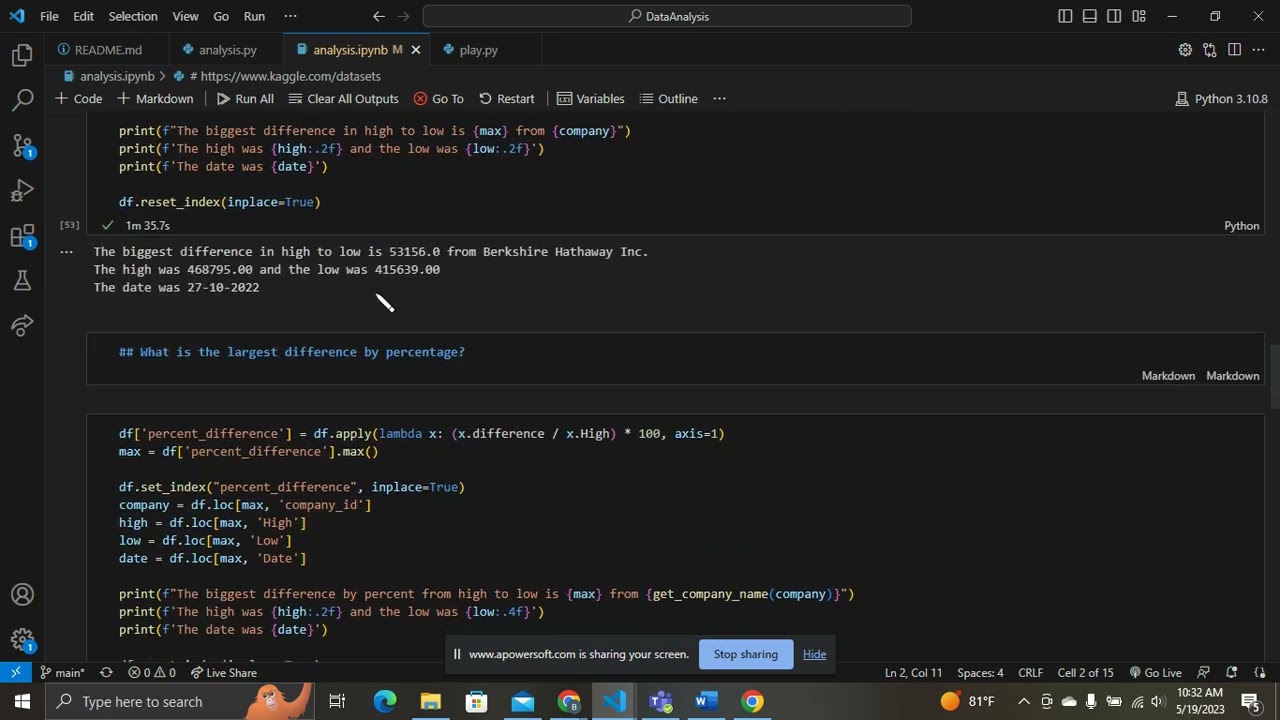Select the Python 3.10.8 kernel picker
1280x720 pixels.
[x=1221, y=98]
